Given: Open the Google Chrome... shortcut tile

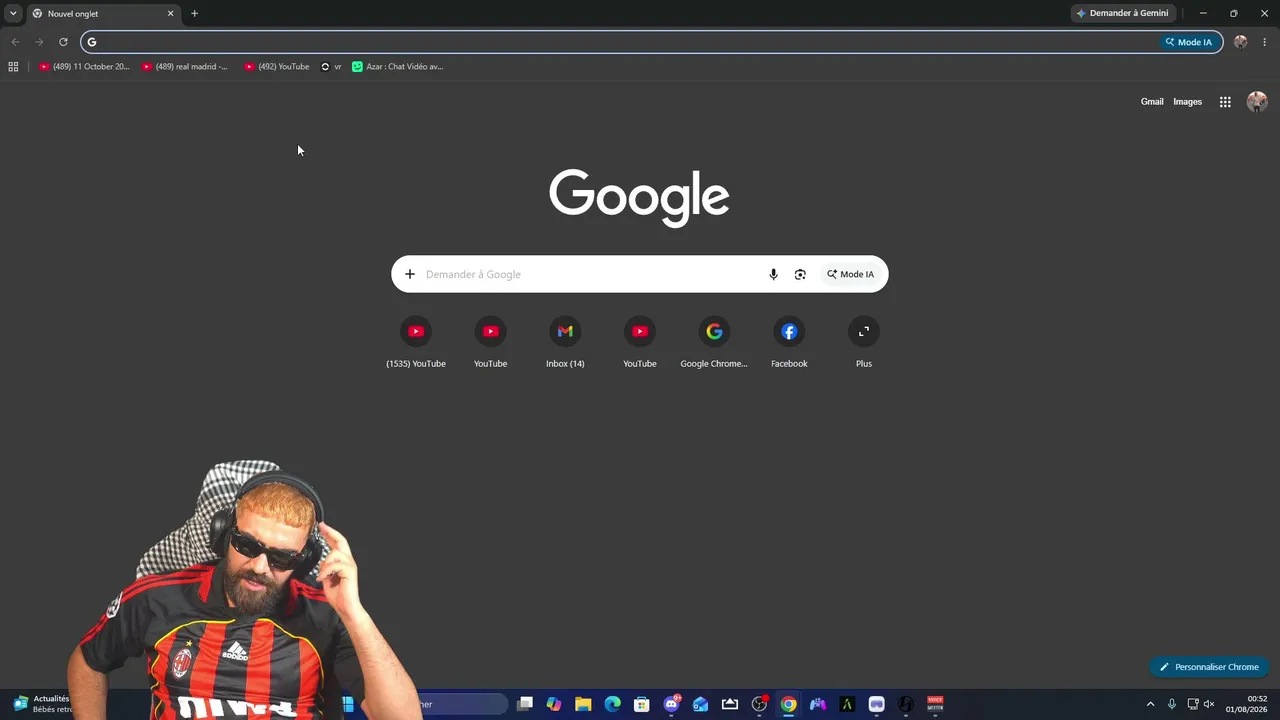Looking at the screenshot, I should pyautogui.click(x=714, y=343).
